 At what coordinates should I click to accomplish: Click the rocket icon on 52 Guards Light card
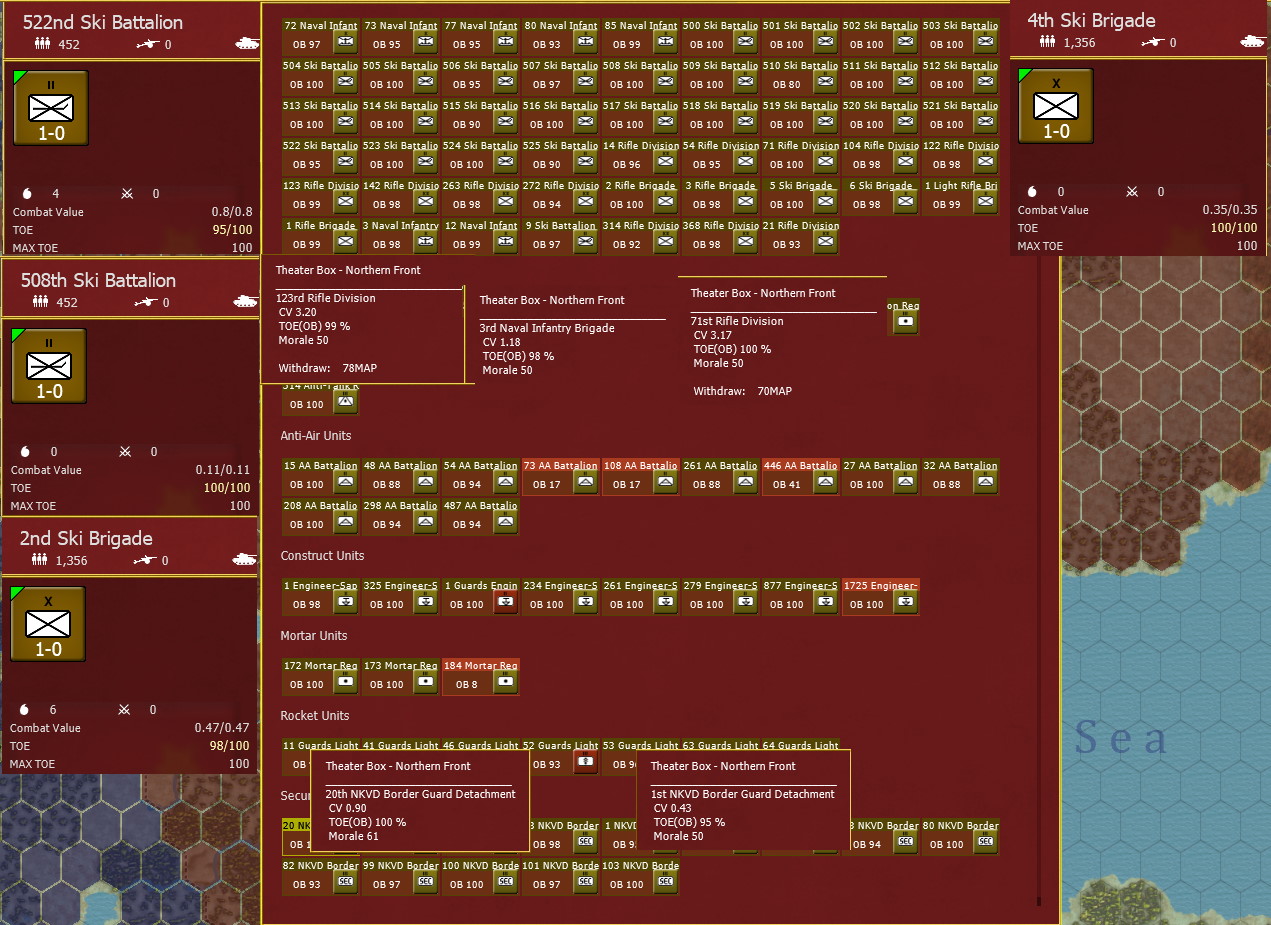586,763
